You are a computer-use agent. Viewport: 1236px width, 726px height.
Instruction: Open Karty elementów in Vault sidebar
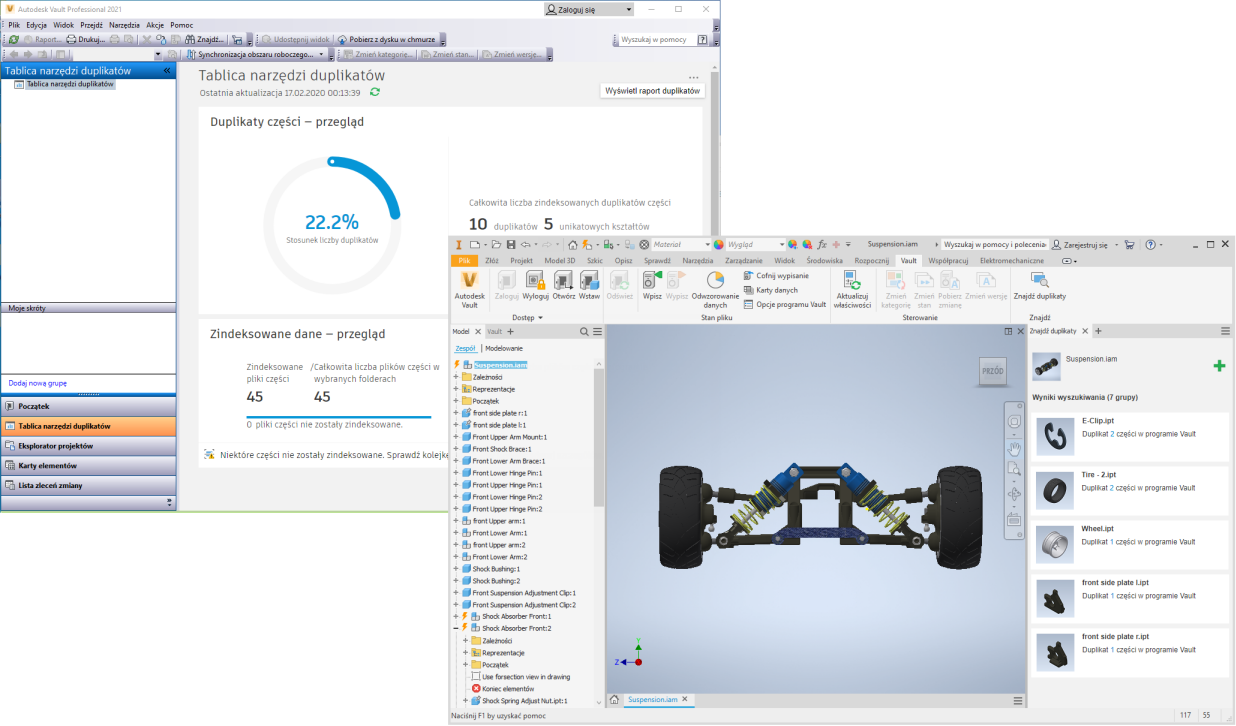[x=88, y=466]
